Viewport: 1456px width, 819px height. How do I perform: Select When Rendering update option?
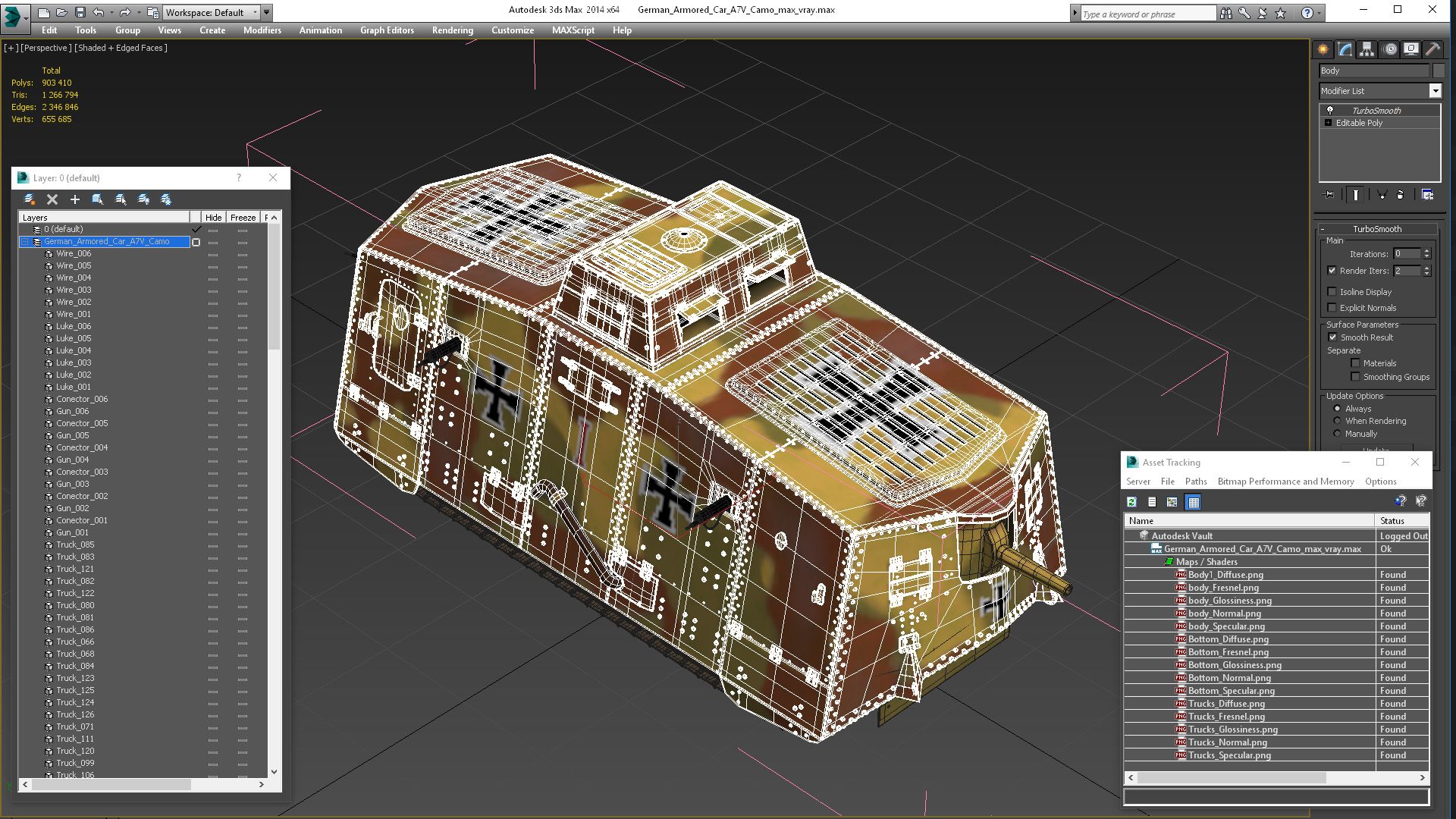click(x=1338, y=421)
